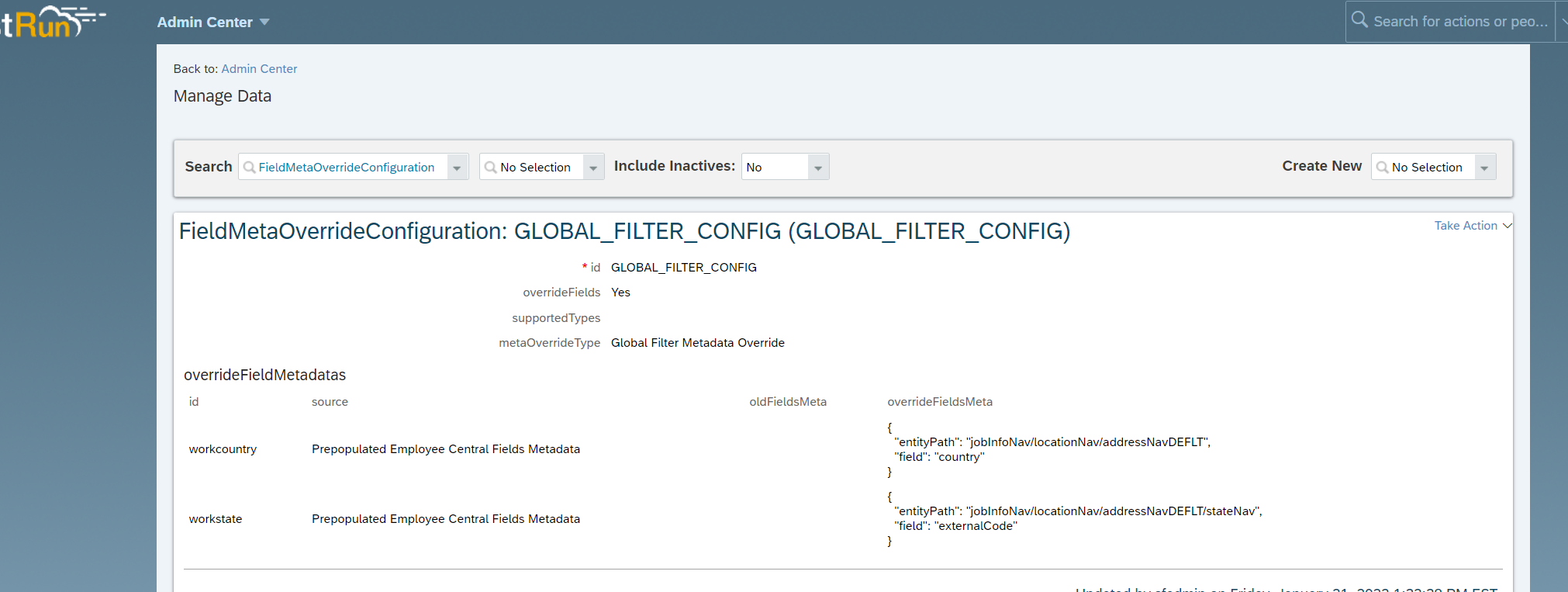Image resolution: width=1568 pixels, height=592 pixels.
Task: Click the Manage Data page heading
Action: point(223,96)
